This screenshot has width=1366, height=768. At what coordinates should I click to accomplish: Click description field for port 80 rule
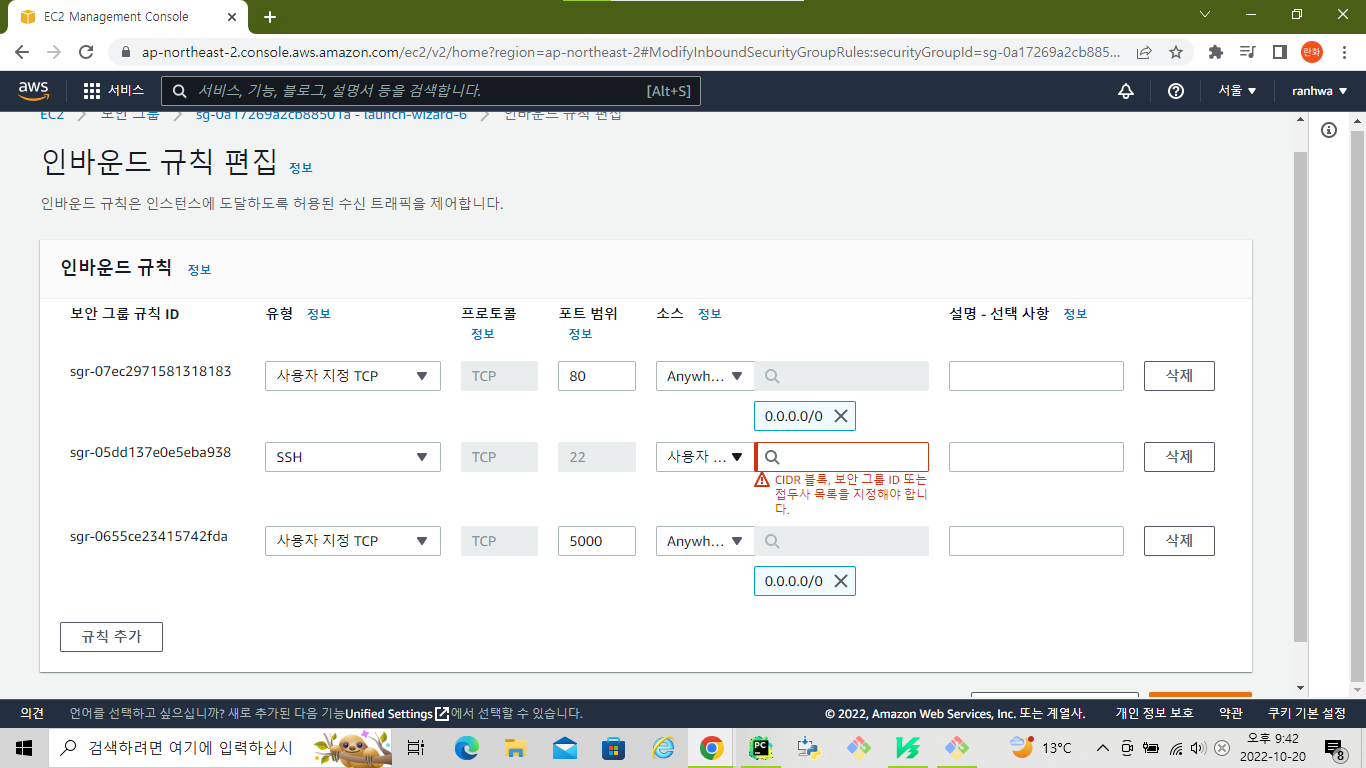pyautogui.click(x=1036, y=376)
